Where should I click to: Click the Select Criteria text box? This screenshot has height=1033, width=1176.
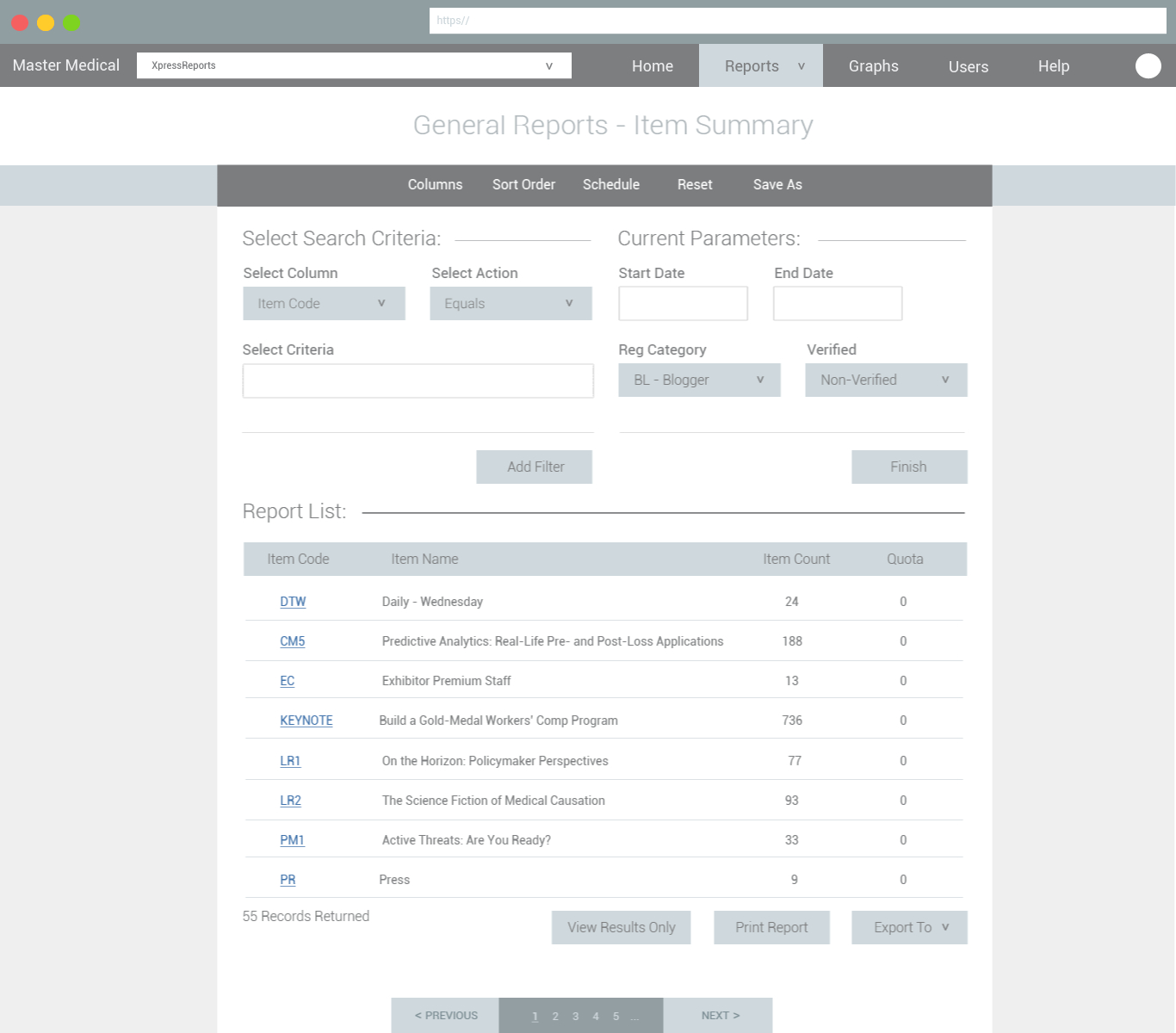(x=418, y=380)
